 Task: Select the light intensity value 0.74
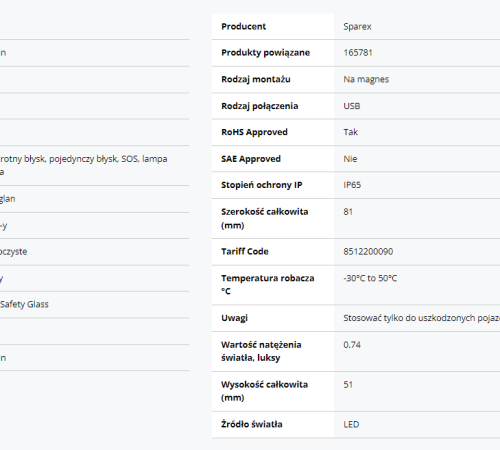point(352,345)
